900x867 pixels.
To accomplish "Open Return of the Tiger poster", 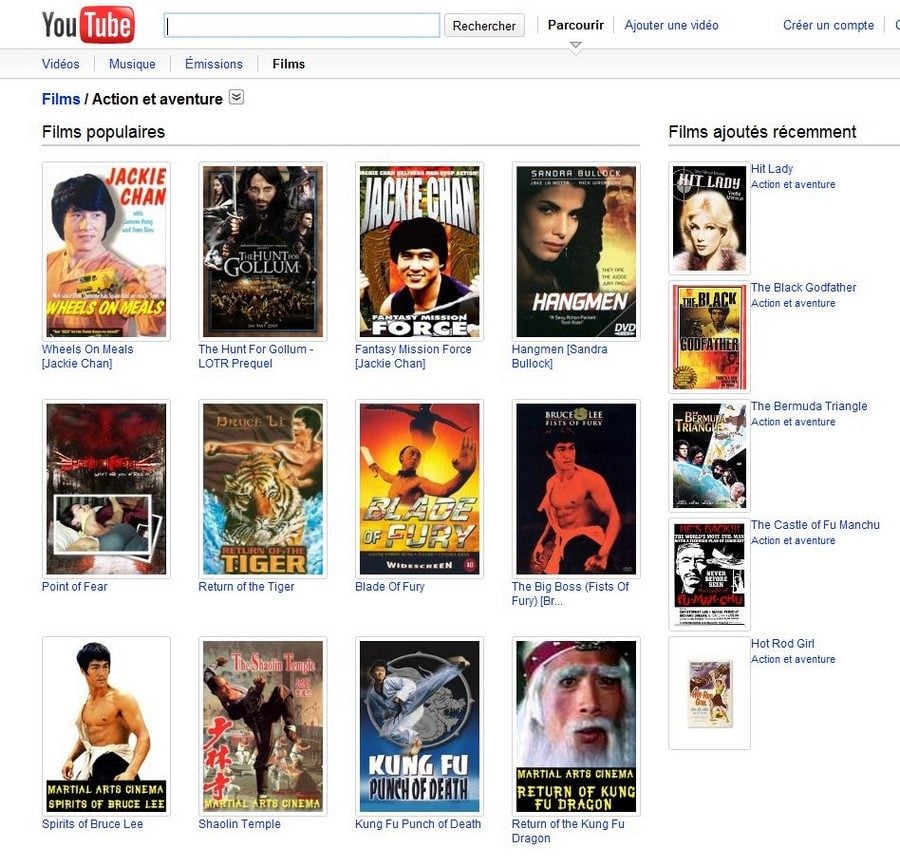I will point(263,488).
